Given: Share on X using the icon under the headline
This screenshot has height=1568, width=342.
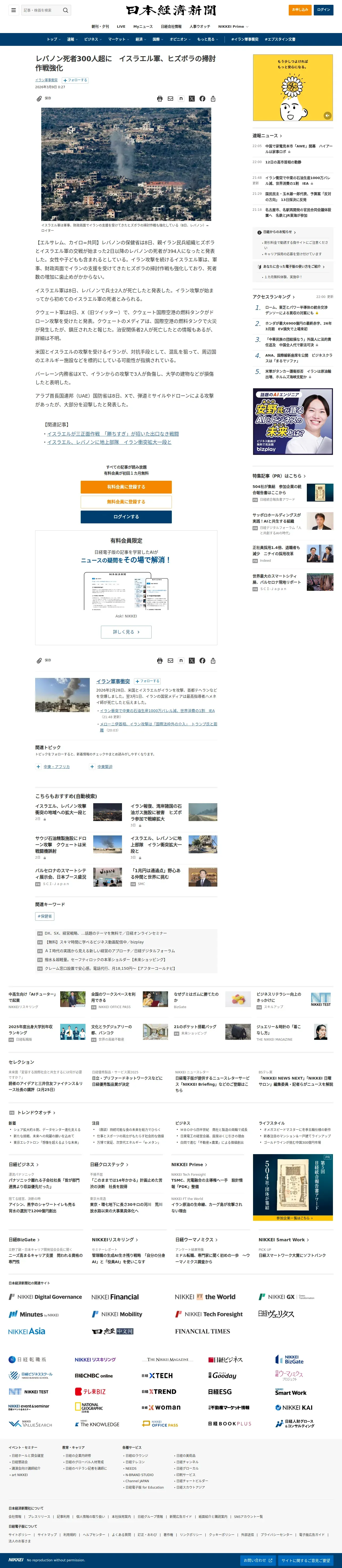Looking at the screenshot, I should (x=192, y=99).
